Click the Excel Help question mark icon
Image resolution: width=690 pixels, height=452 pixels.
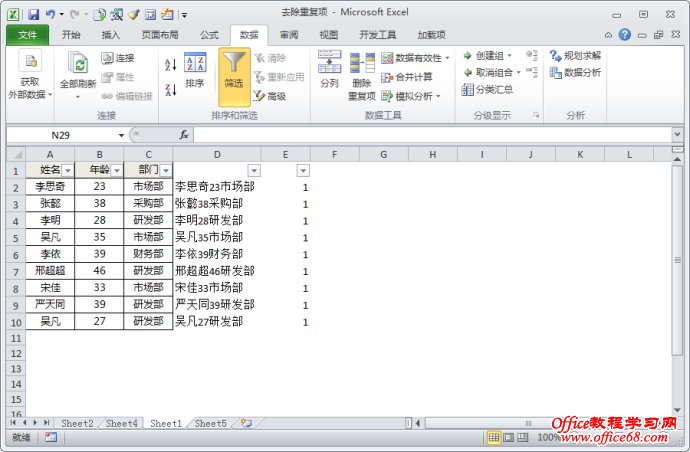(x=624, y=34)
